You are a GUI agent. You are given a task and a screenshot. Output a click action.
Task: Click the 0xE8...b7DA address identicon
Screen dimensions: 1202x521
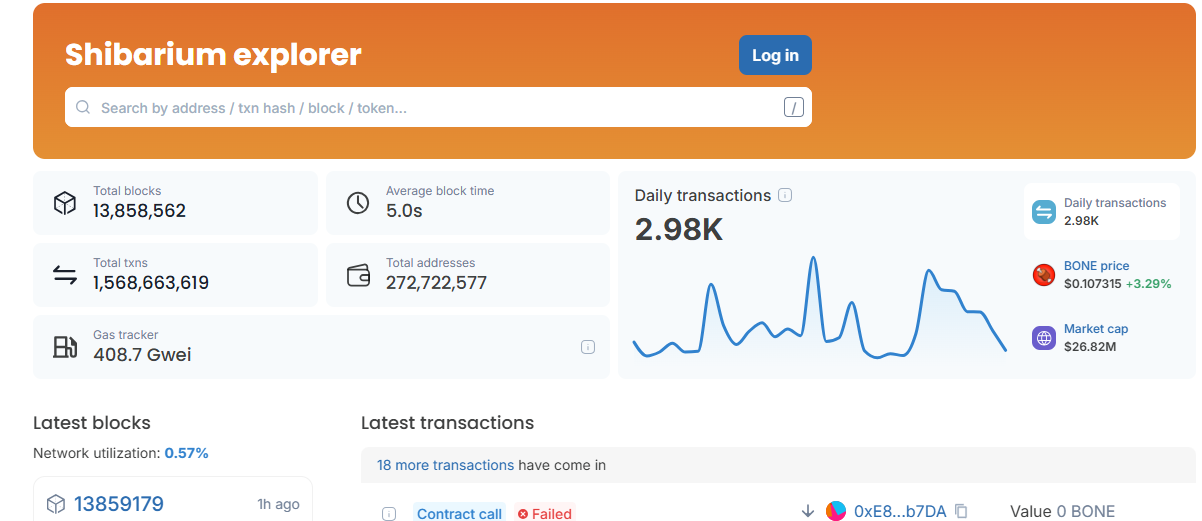click(x=836, y=511)
